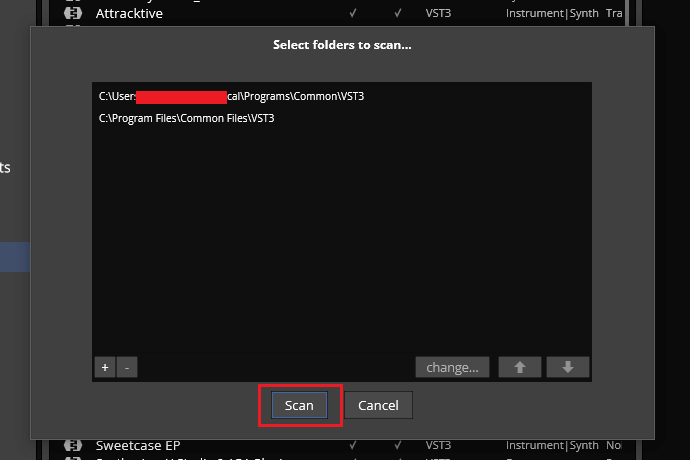690x460 pixels.
Task: Toggle second checkmark in Attracktive row
Action: click(398, 14)
